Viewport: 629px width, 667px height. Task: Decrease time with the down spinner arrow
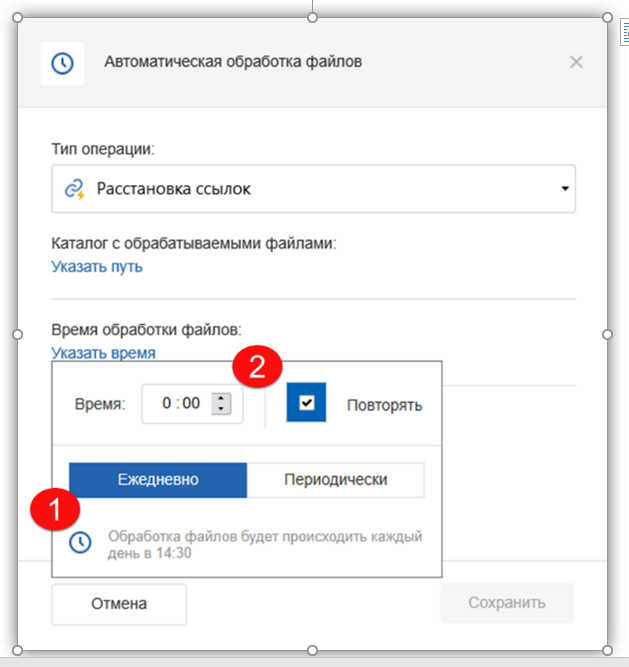[x=223, y=410]
